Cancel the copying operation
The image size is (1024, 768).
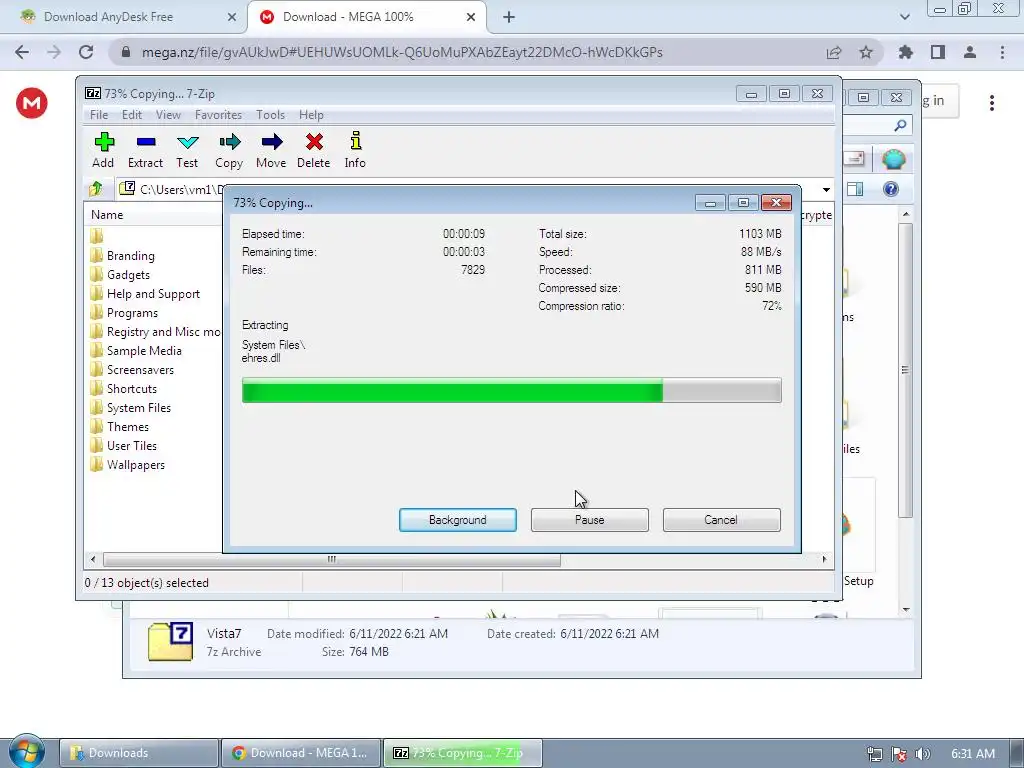coord(722,520)
